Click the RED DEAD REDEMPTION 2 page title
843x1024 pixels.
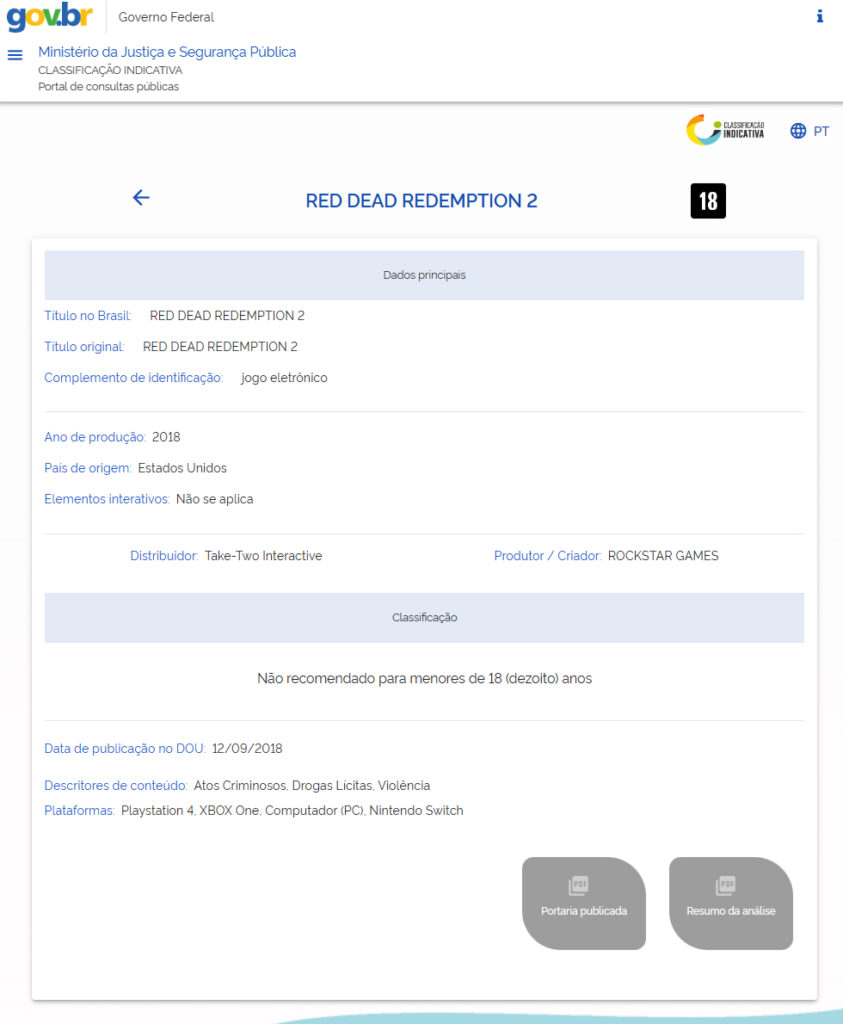pyautogui.click(x=421, y=200)
